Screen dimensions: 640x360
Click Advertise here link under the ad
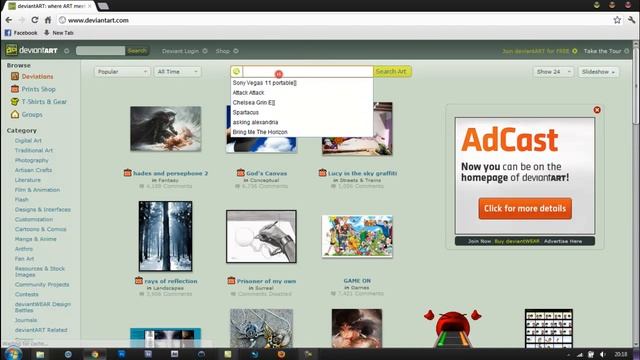(563, 241)
